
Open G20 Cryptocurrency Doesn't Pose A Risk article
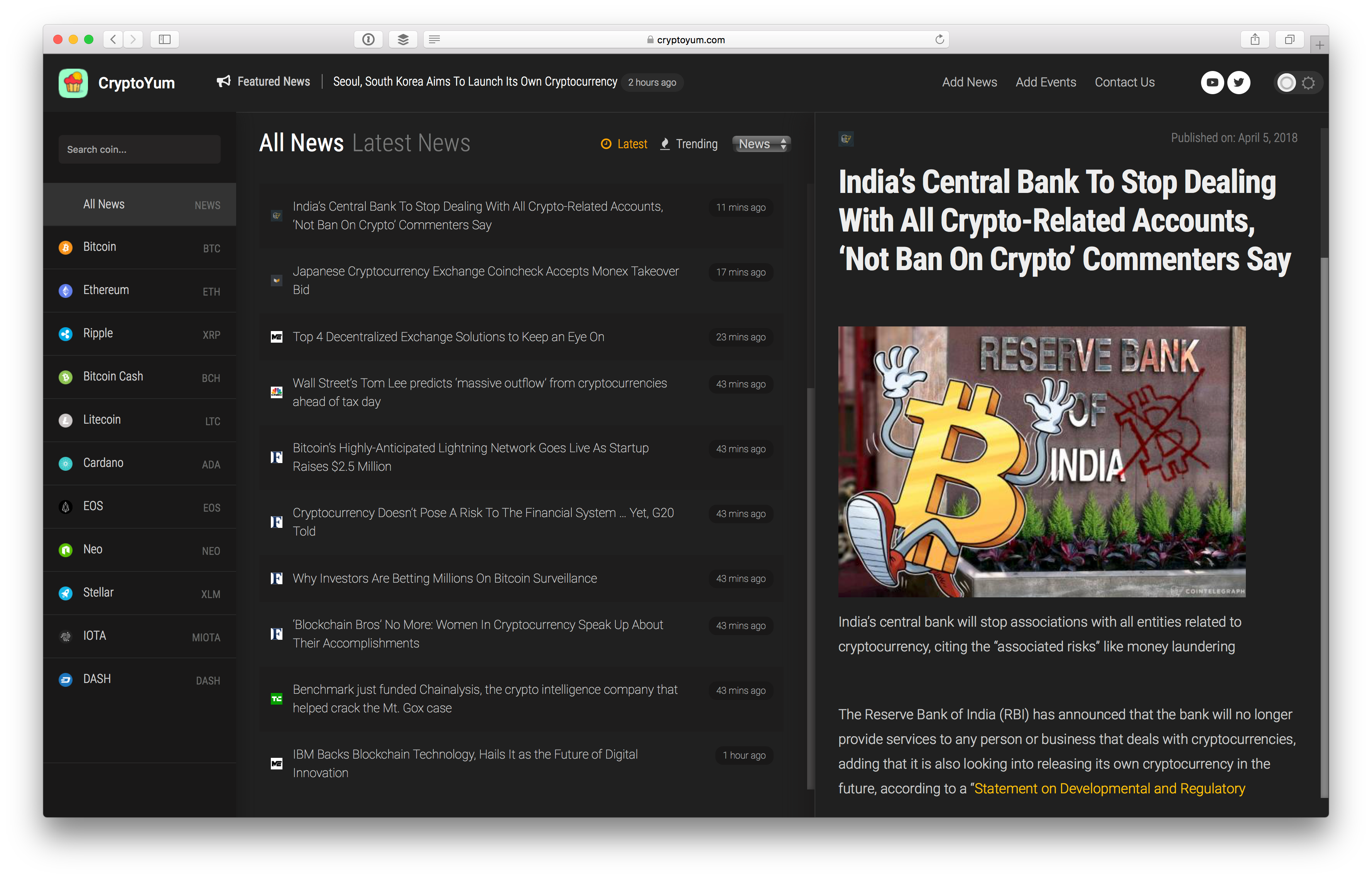[x=483, y=522]
